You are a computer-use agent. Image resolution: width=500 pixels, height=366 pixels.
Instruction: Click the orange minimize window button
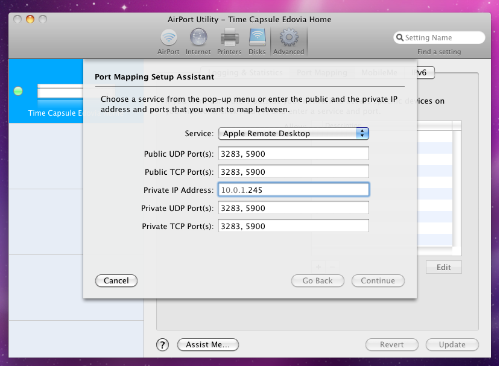point(30,19)
